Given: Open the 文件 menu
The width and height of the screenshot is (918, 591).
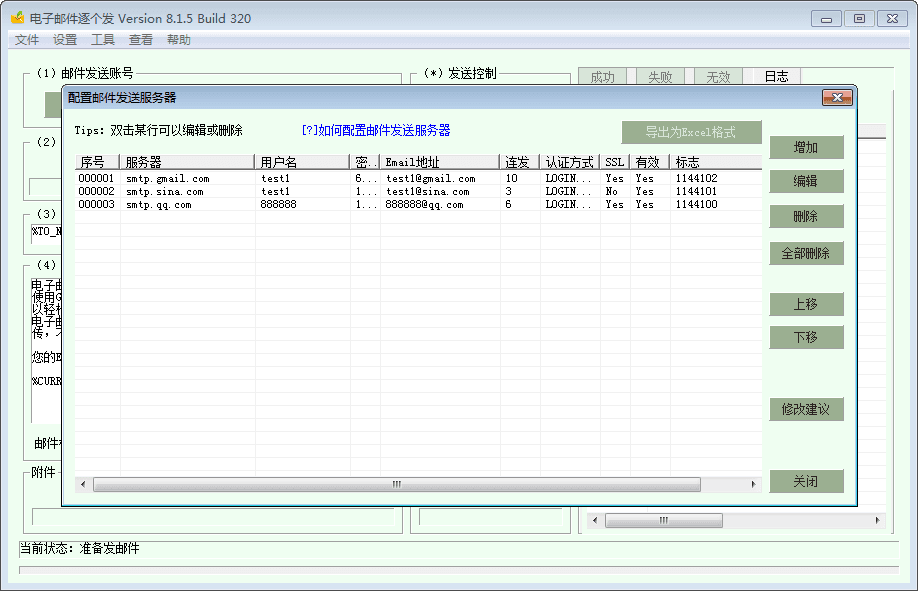Looking at the screenshot, I should pyautogui.click(x=27, y=40).
